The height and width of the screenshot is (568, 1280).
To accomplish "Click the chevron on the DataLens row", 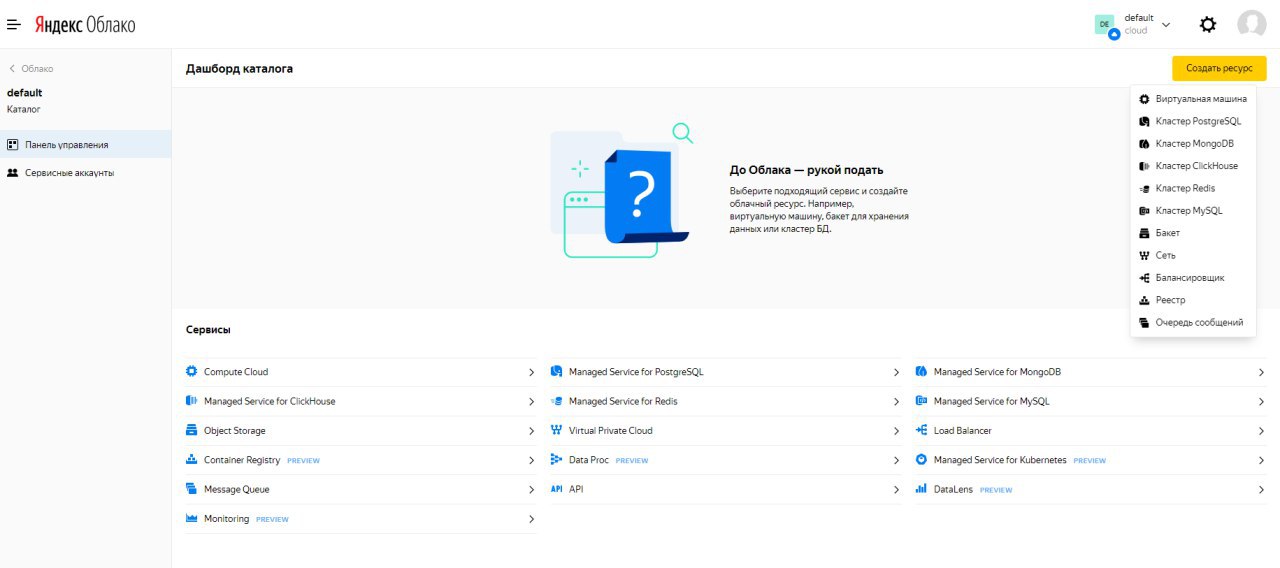I will (x=1261, y=490).
